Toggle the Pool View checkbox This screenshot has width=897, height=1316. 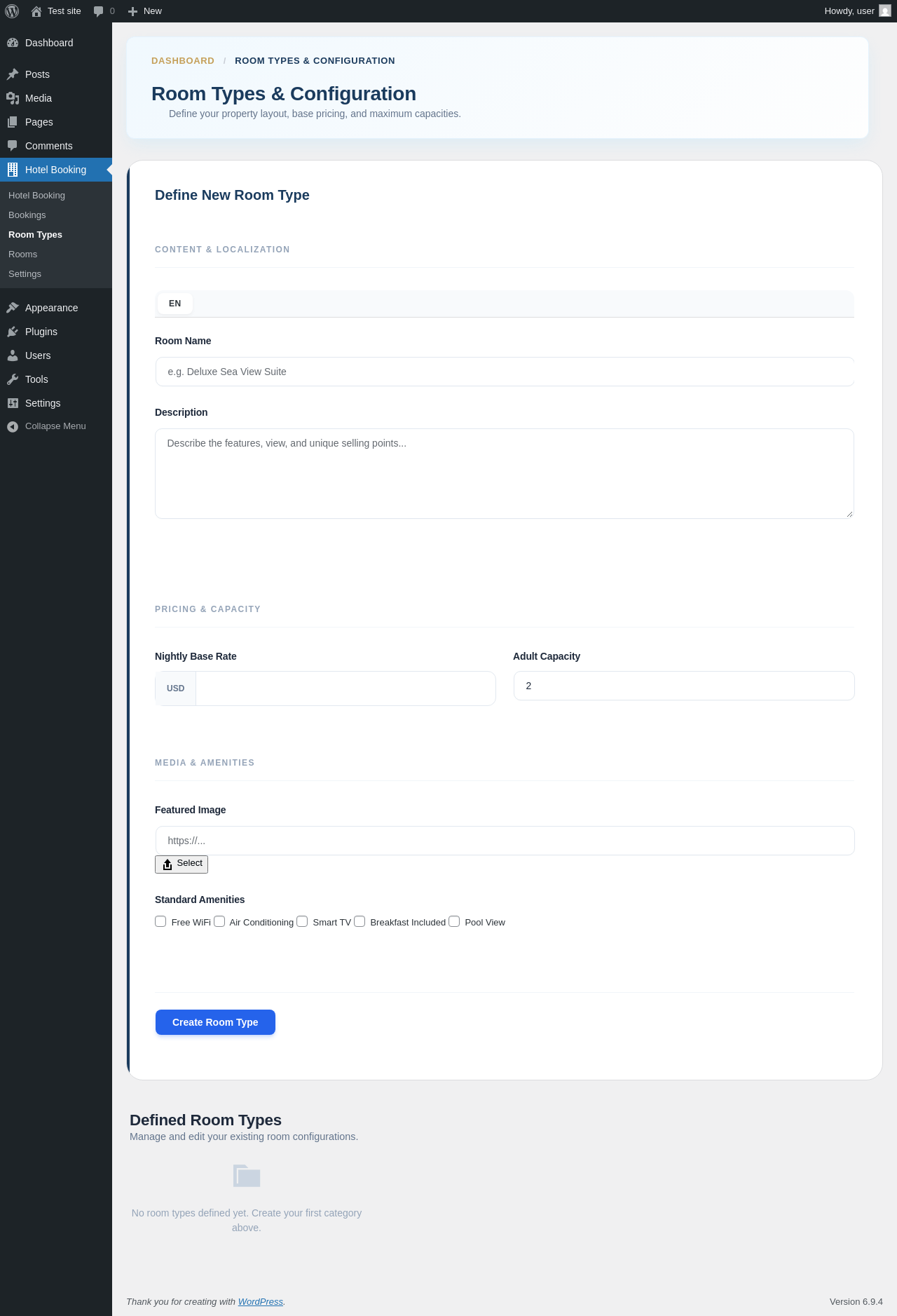click(x=454, y=921)
